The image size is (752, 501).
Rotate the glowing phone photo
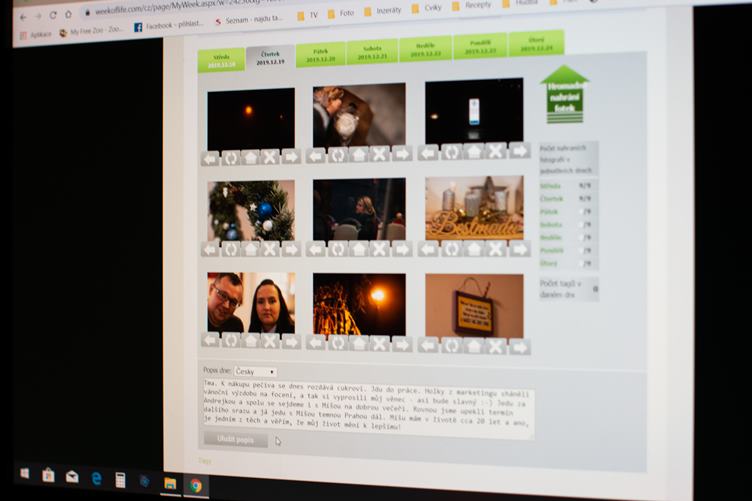pyautogui.click(x=451, y=152)
